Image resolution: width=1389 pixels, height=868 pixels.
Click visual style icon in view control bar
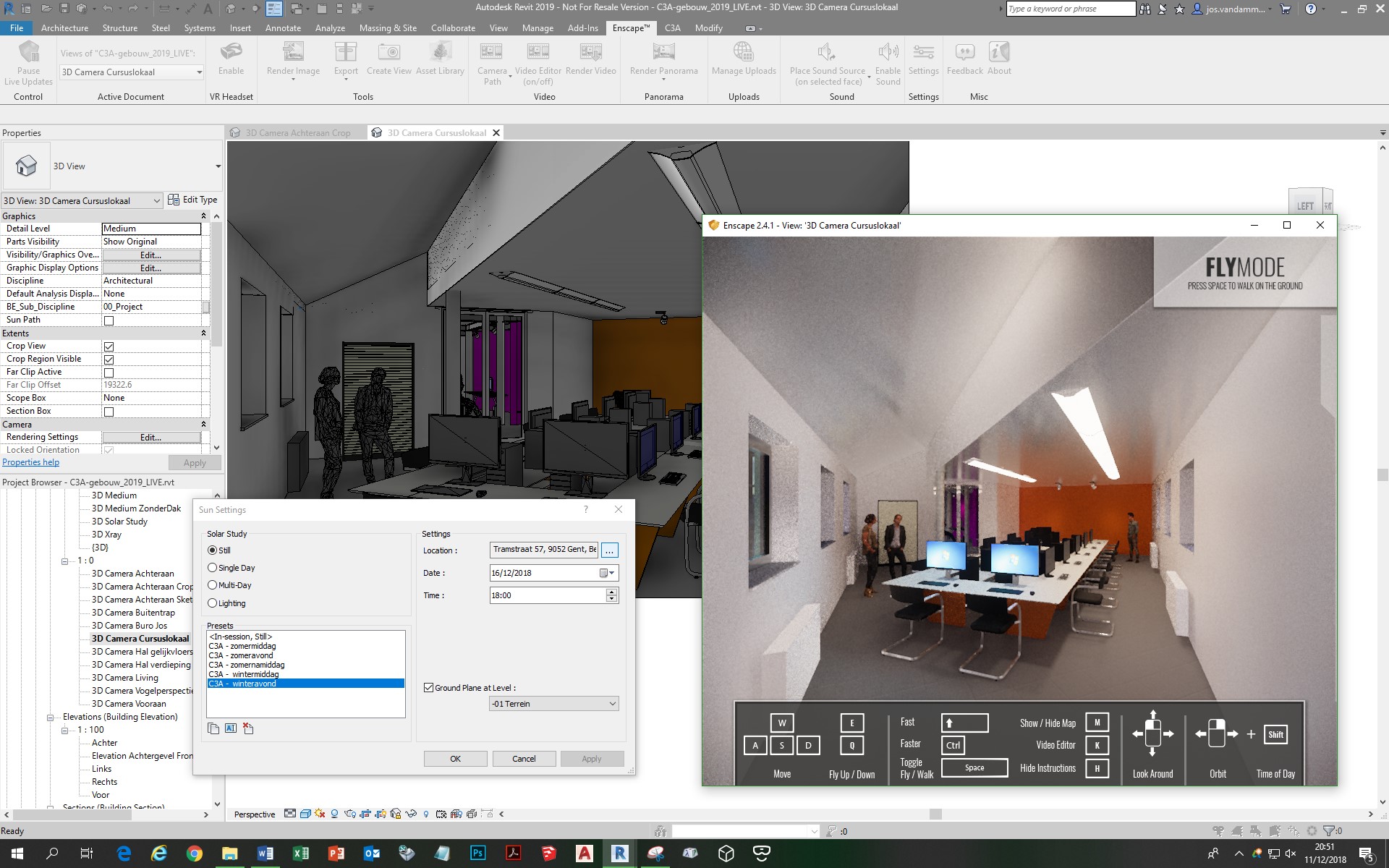point(305,814)
